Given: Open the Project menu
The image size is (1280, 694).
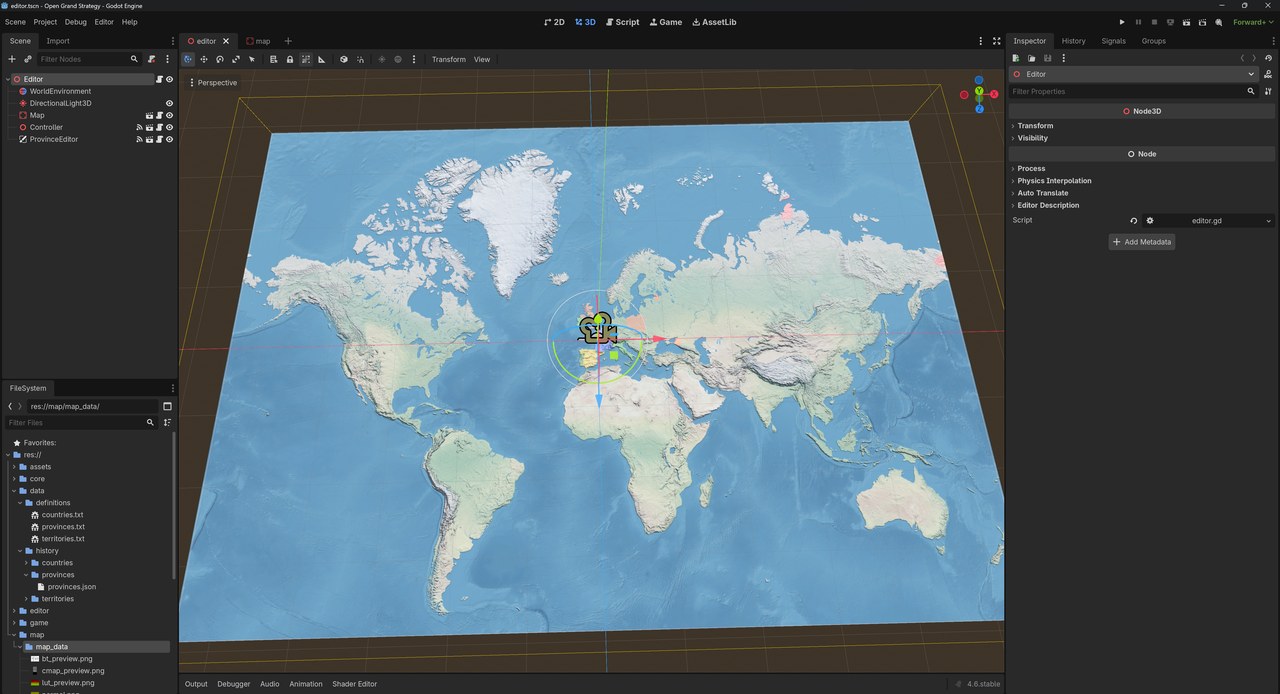Looking at the screenshot, I should 45,21.
